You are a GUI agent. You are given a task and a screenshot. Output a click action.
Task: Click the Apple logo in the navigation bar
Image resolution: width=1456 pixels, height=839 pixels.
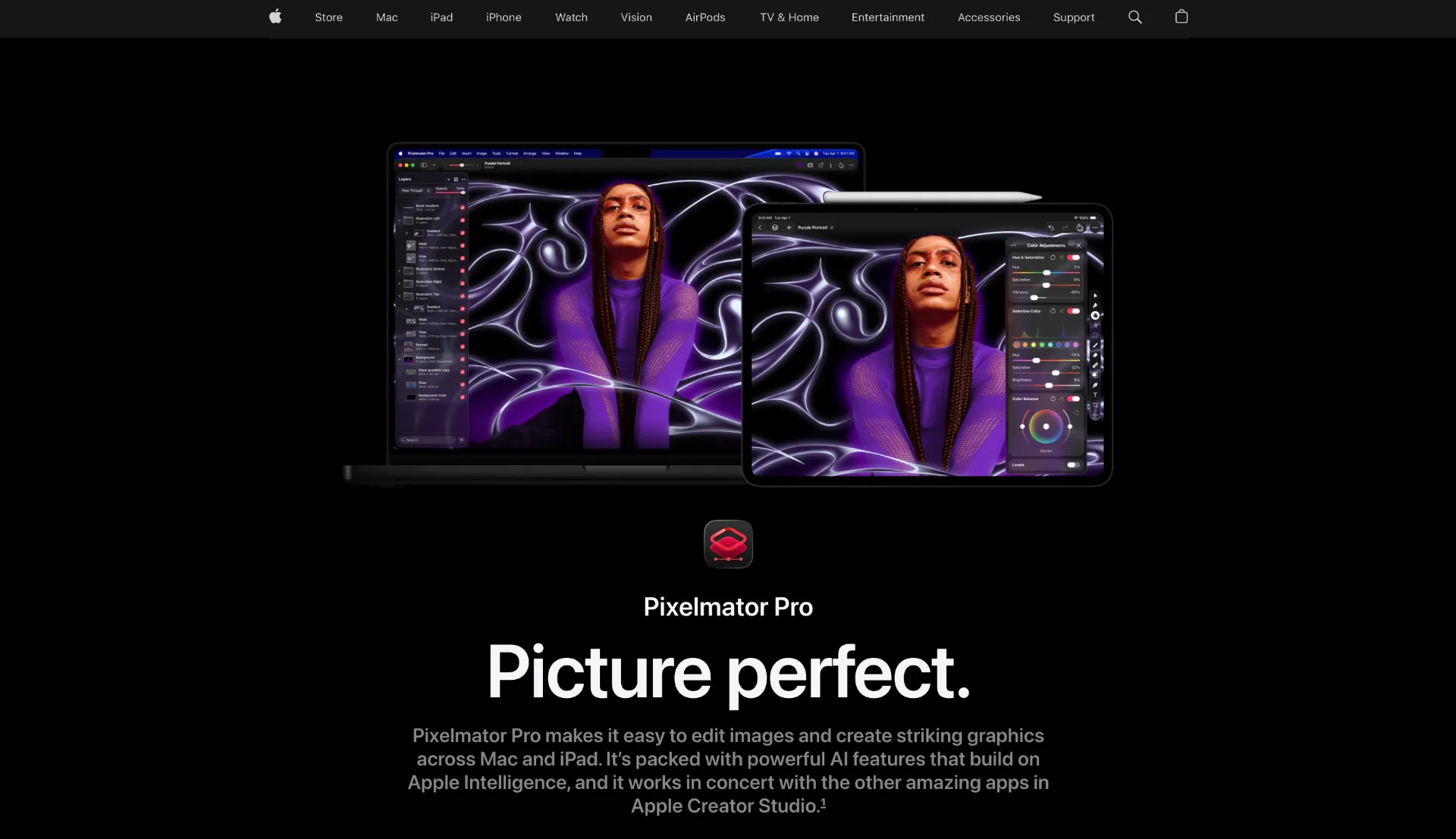point(275,17)
